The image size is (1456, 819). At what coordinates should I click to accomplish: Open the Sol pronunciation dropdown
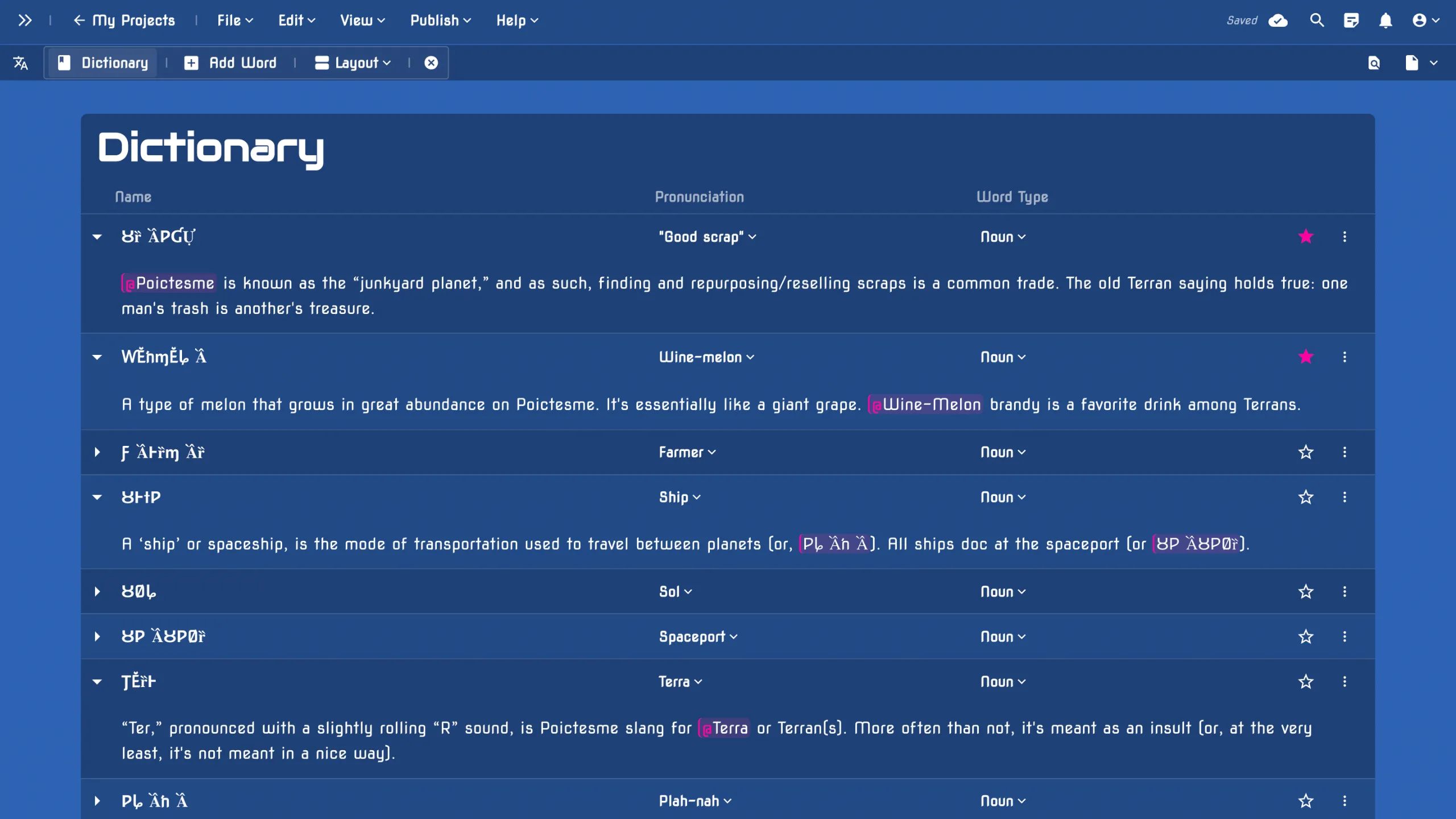pyautogui.click(x=675, y=591)
